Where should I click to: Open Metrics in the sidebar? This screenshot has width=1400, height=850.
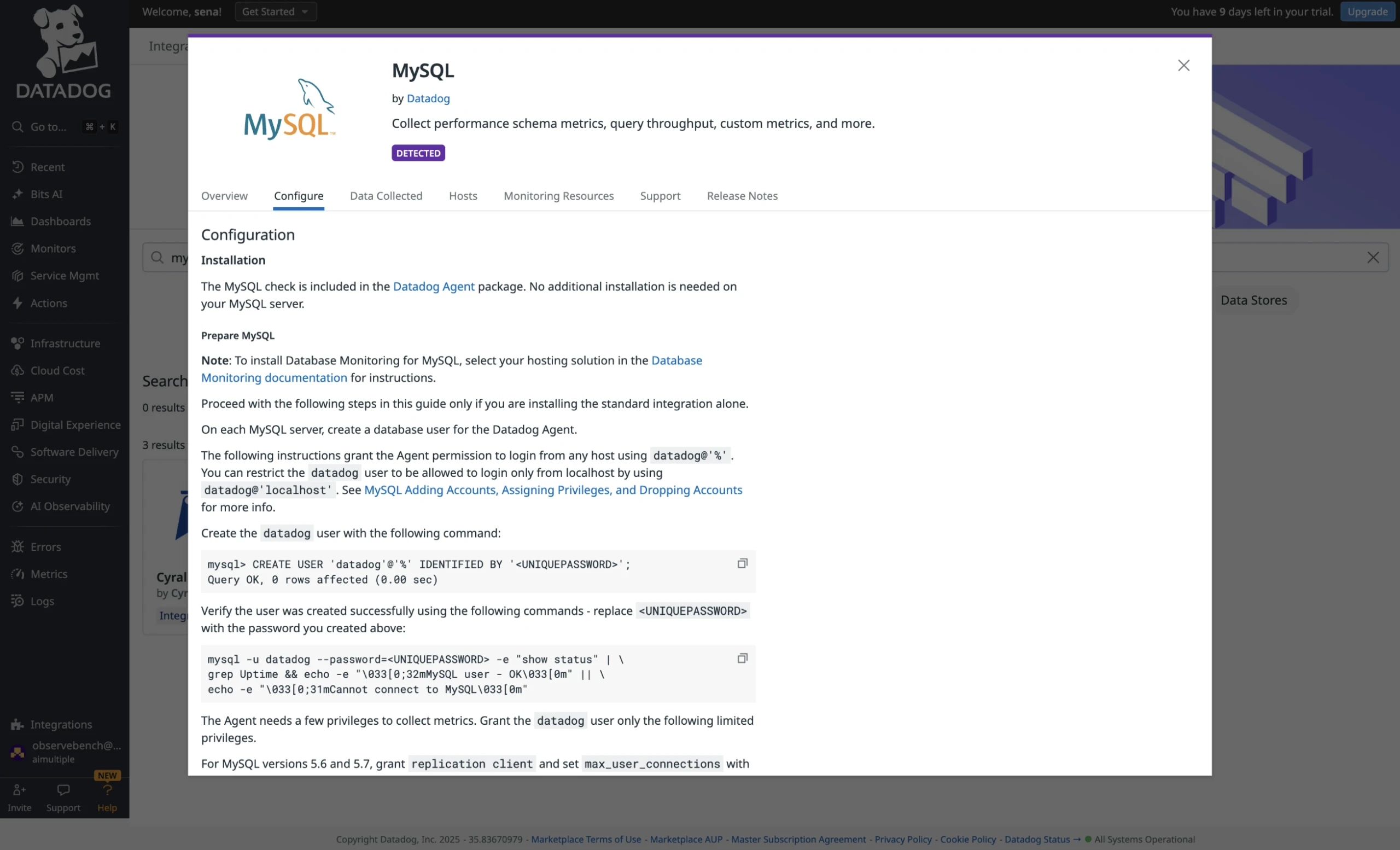[x=49, y=574]
